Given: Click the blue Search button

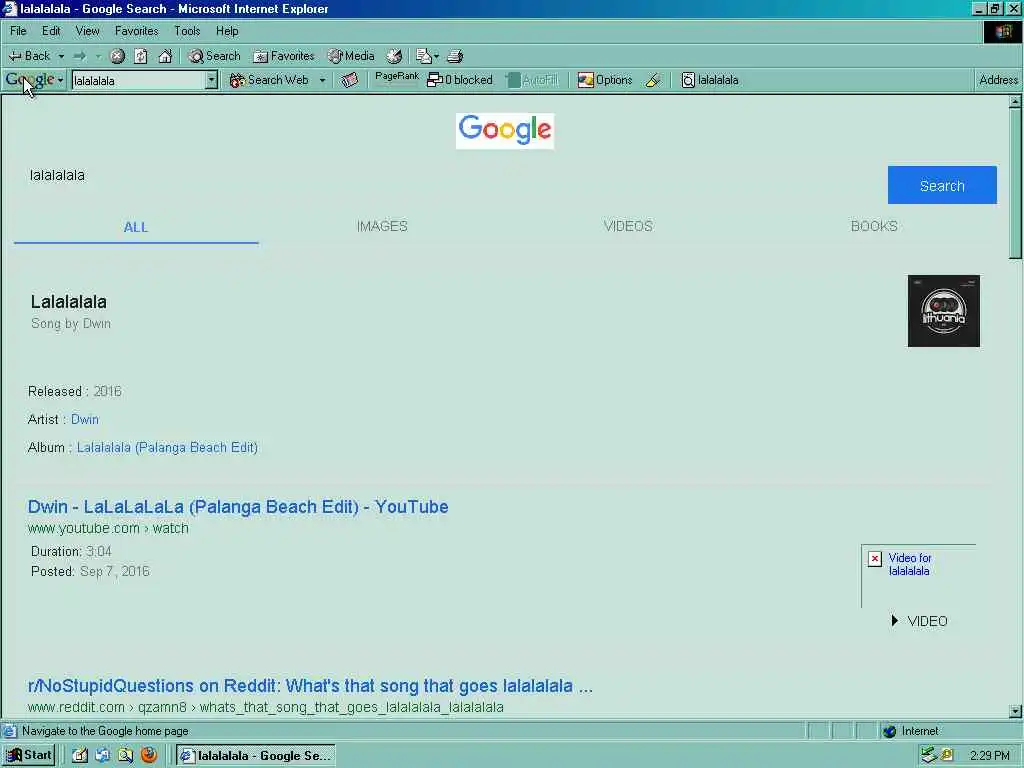Looking at the screenshot, I should click(942, 185).
